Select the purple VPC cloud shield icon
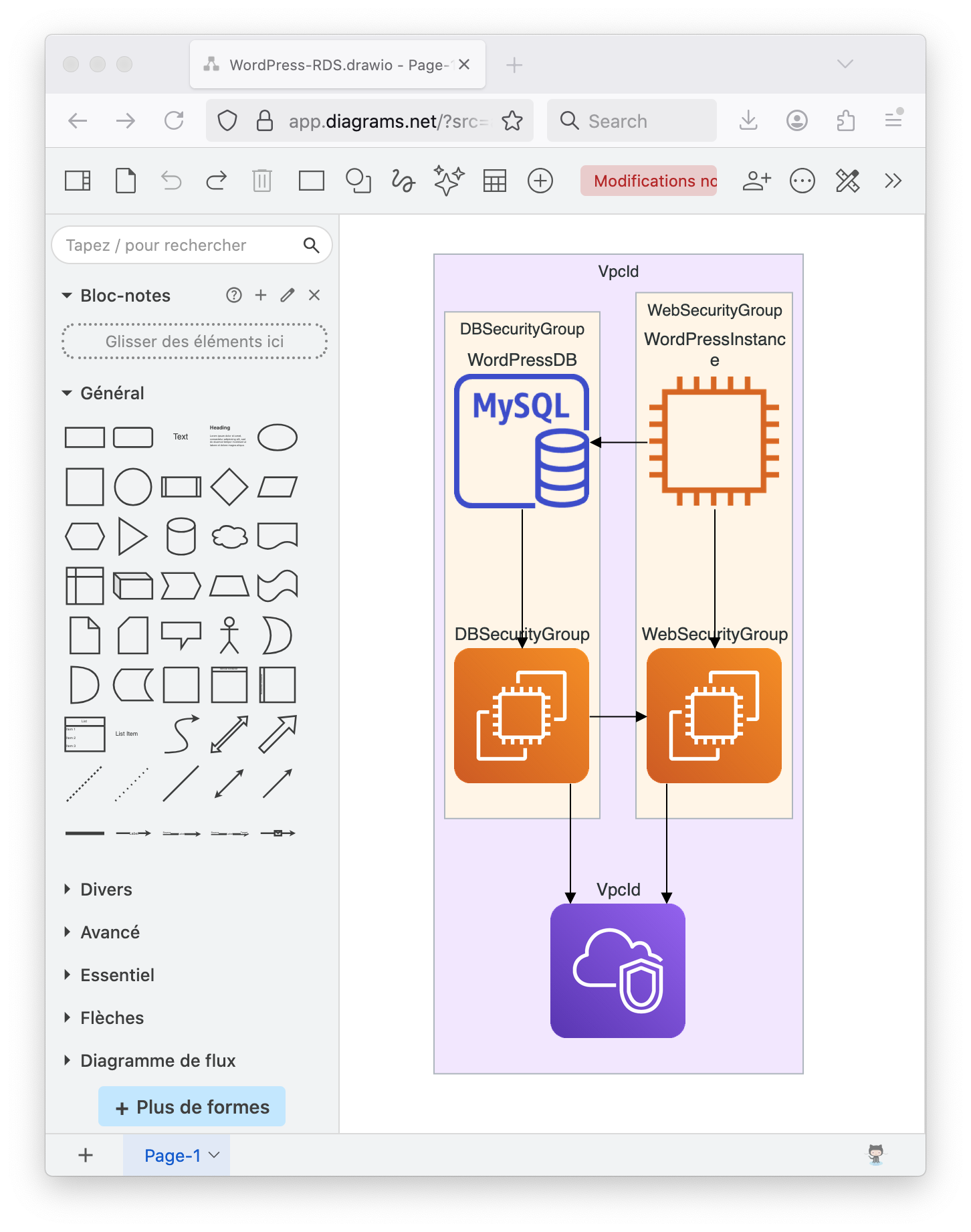This screenshot has width=971, height=1232. tap(618, 970)
